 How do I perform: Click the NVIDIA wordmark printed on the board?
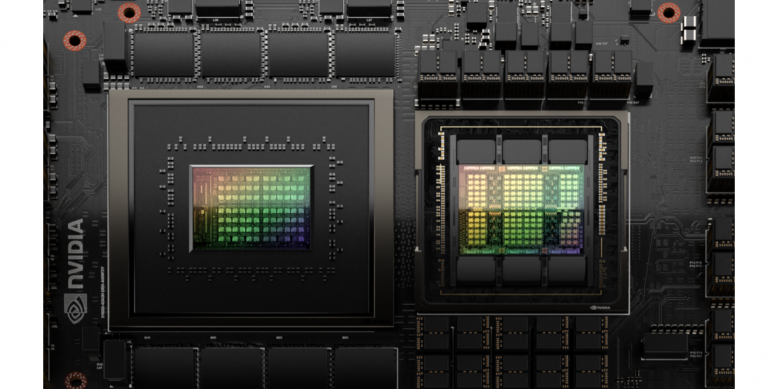click(75, 254)
